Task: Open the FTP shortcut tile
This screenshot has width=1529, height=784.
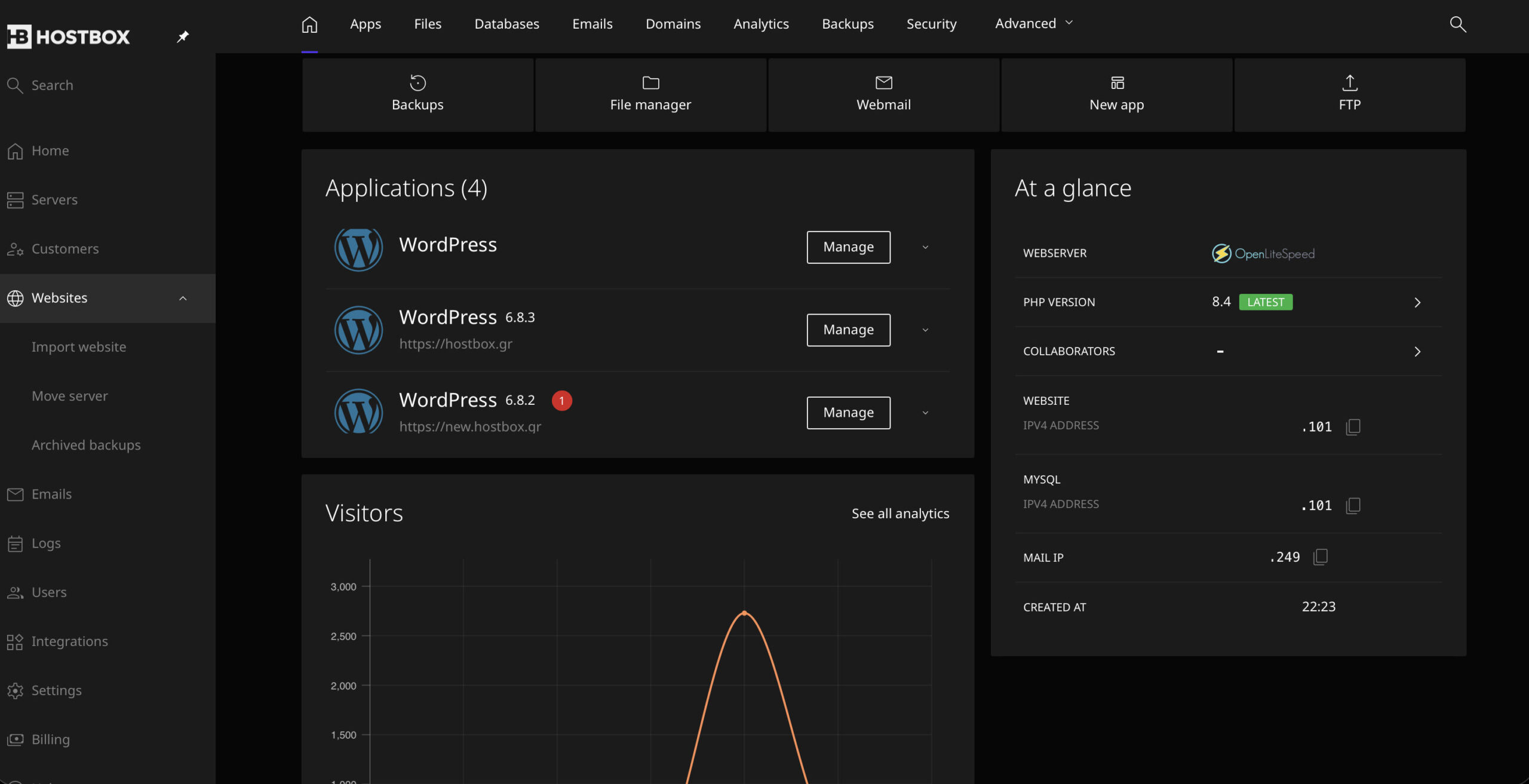Action: (x=1349, y=94)
